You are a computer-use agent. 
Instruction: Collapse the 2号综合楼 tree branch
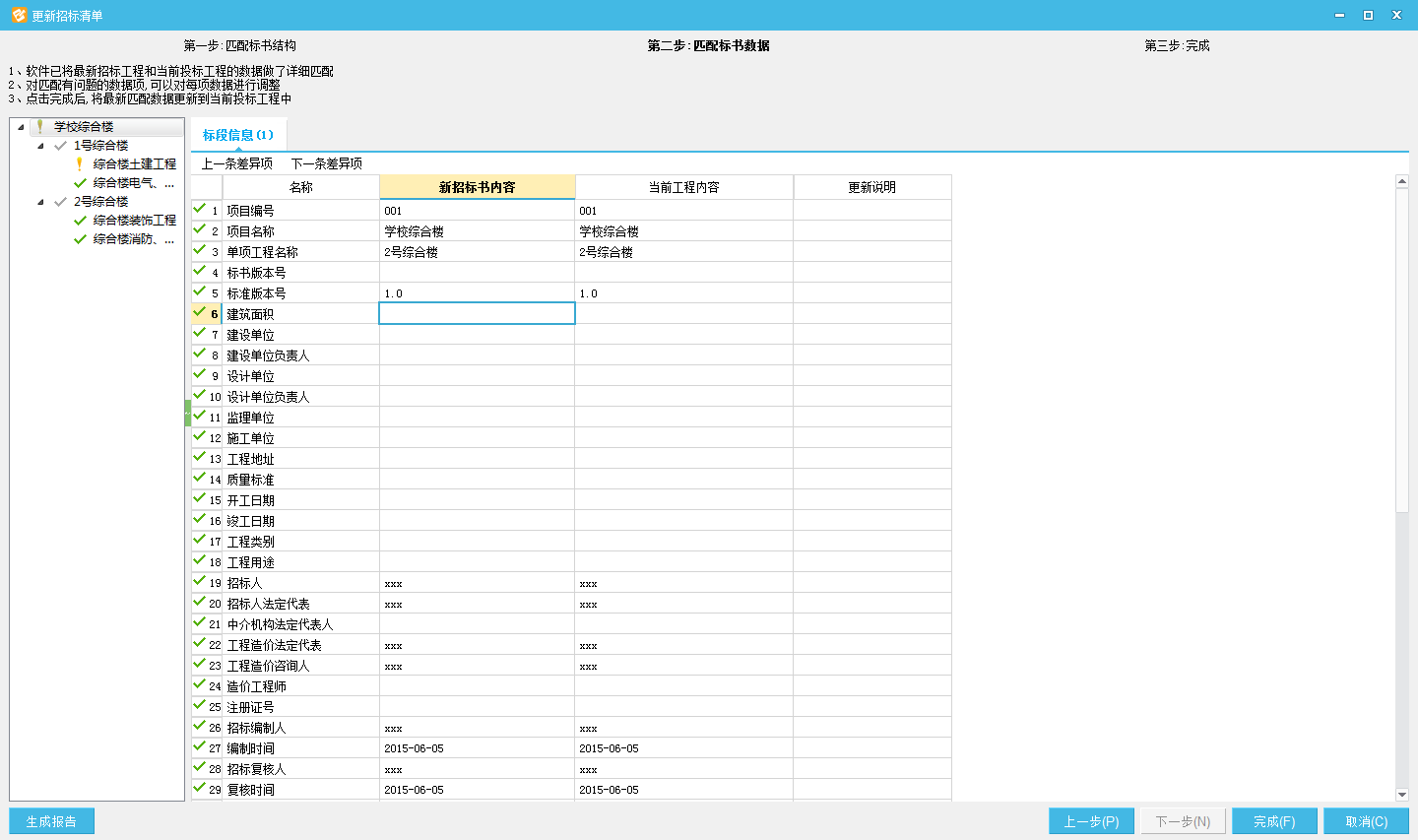coord(40,202)
